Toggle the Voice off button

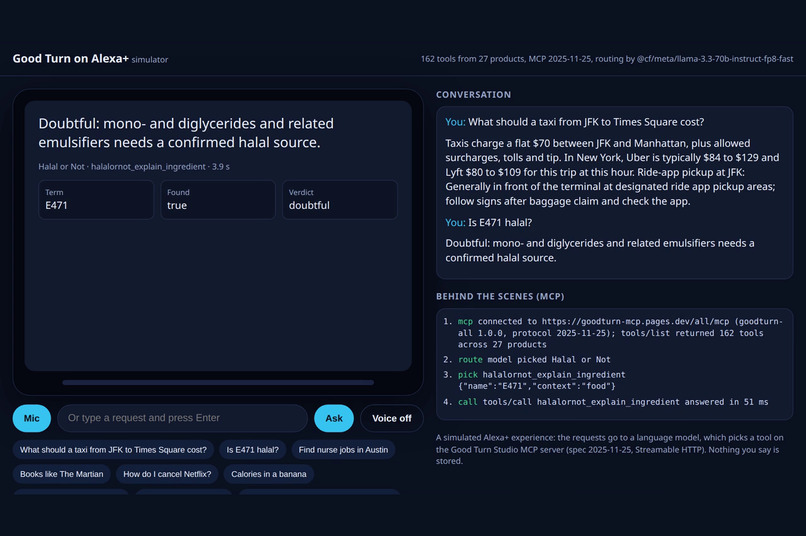[x=392, y=418]
